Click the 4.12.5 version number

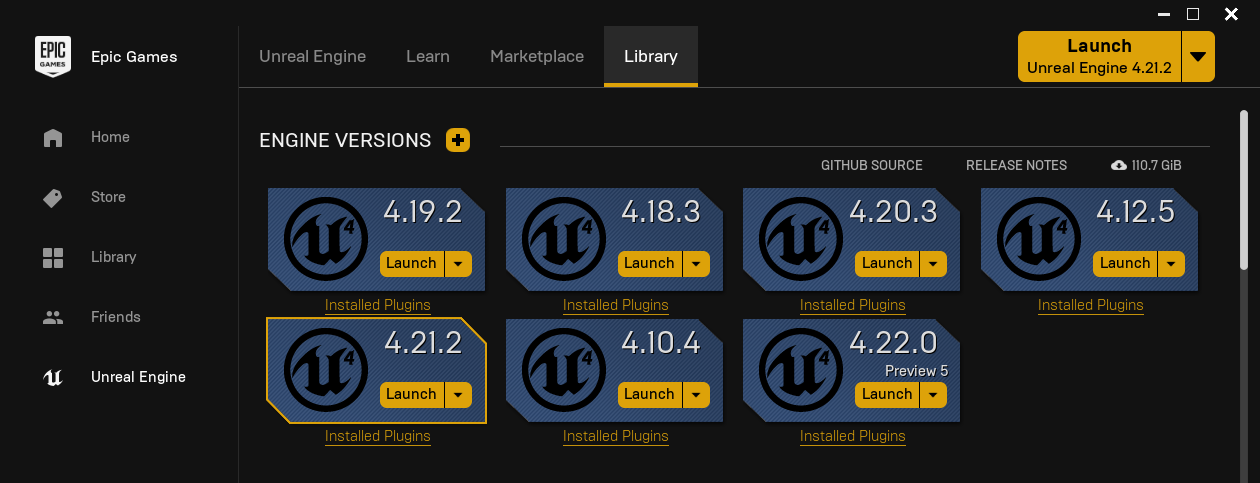pos(1136,212)
